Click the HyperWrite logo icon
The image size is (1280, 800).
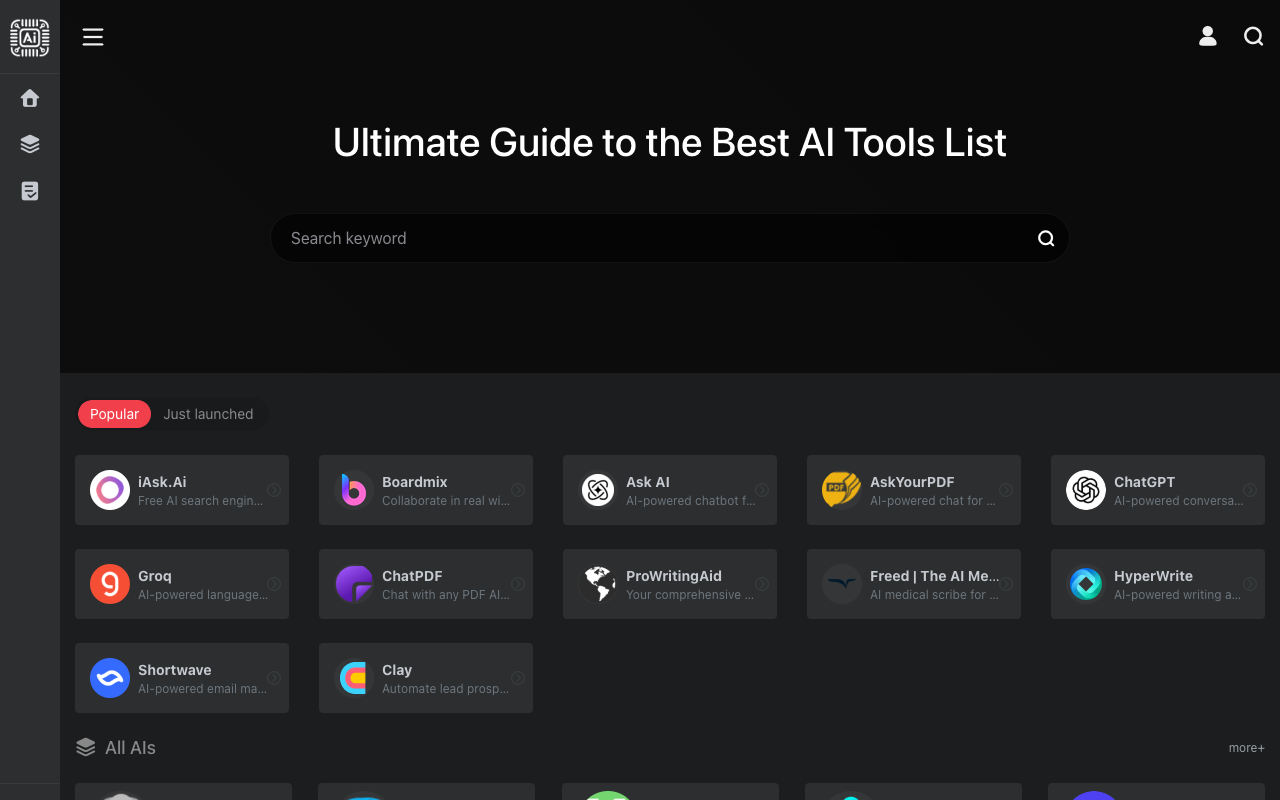1086,584
